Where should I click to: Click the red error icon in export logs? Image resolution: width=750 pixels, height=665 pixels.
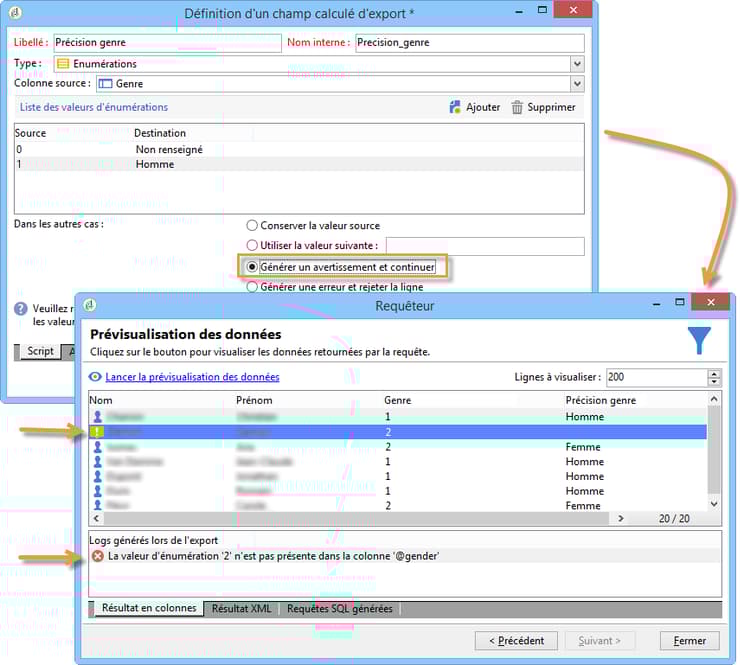click(98, 556)
